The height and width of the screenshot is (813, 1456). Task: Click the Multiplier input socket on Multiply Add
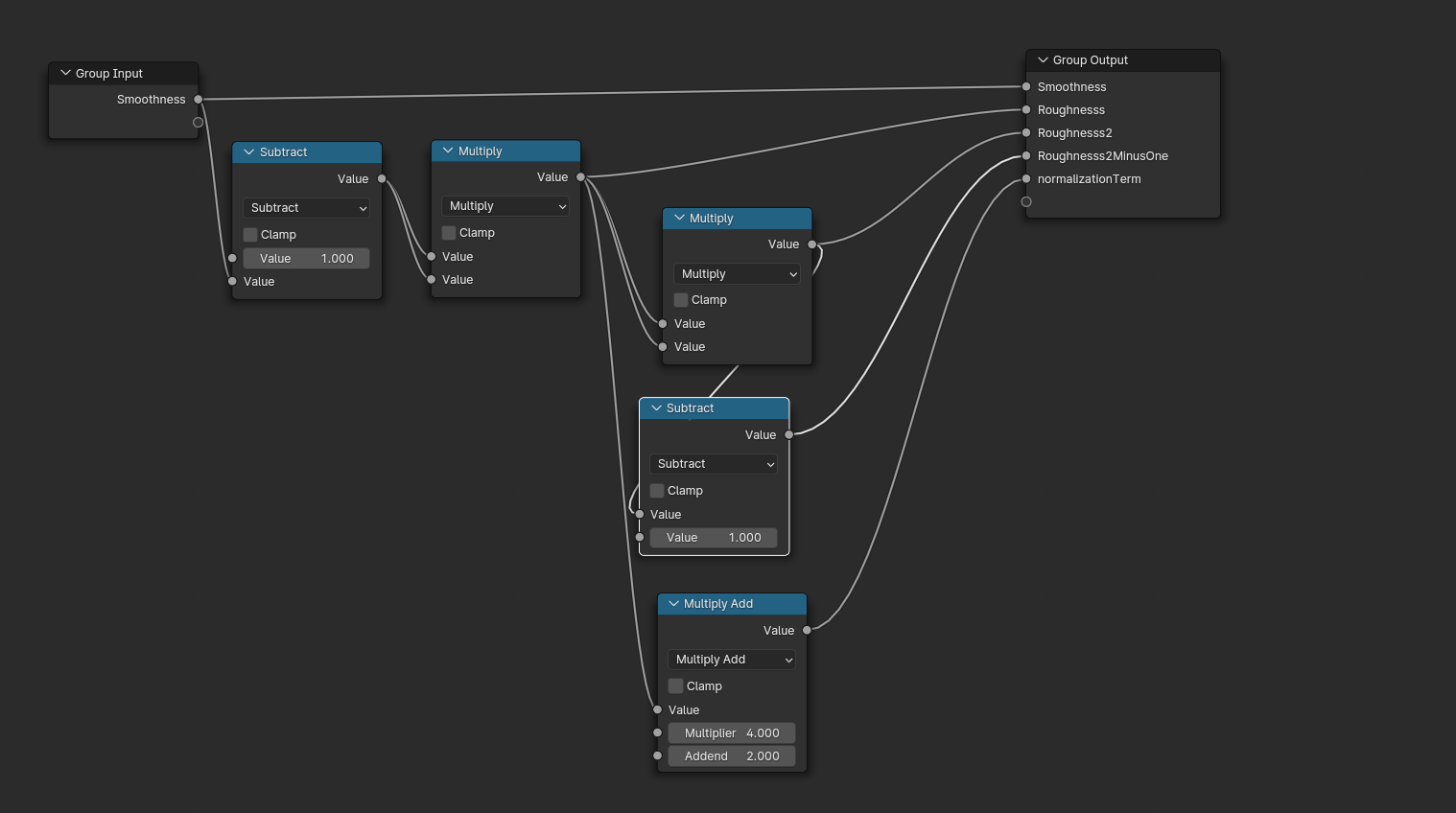point(657,733)
